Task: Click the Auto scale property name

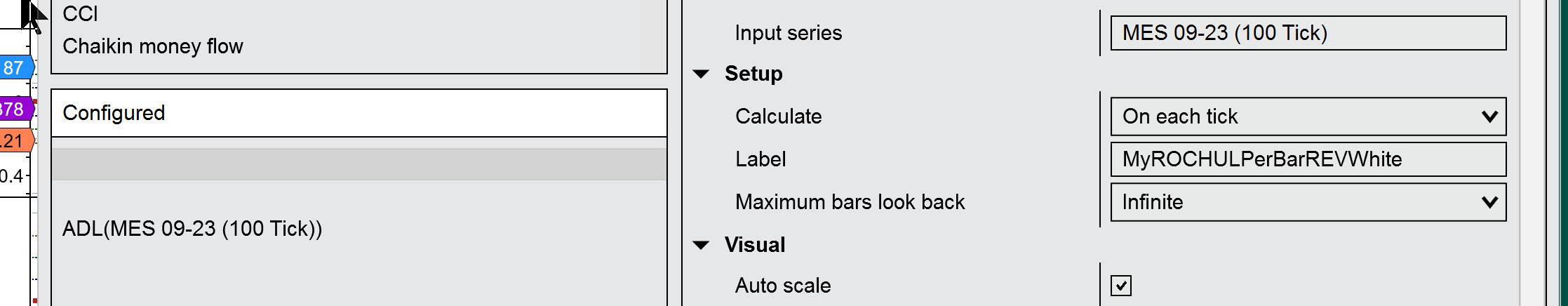Action: click(782, 286)
